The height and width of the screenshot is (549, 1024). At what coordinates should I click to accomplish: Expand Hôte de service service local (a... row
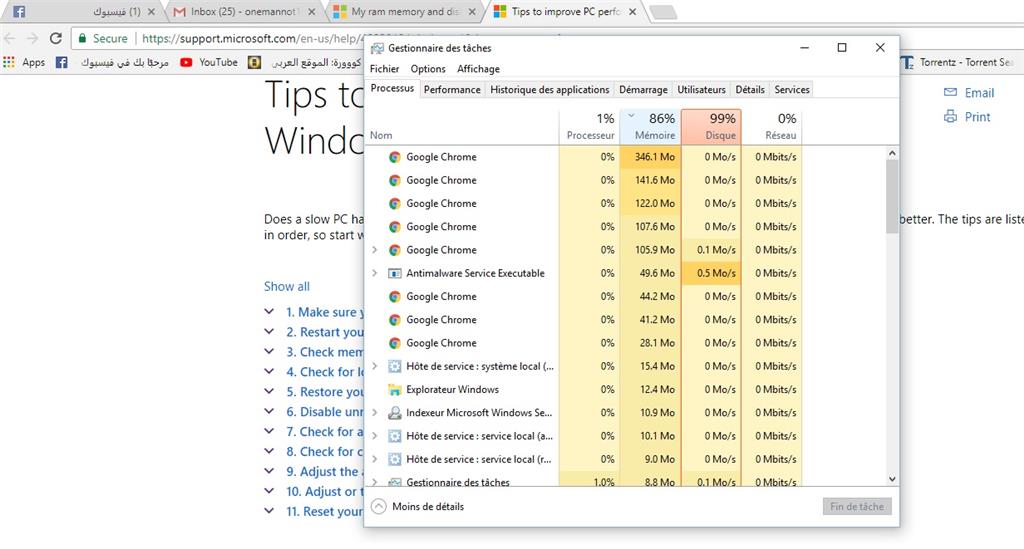[375, 435]
